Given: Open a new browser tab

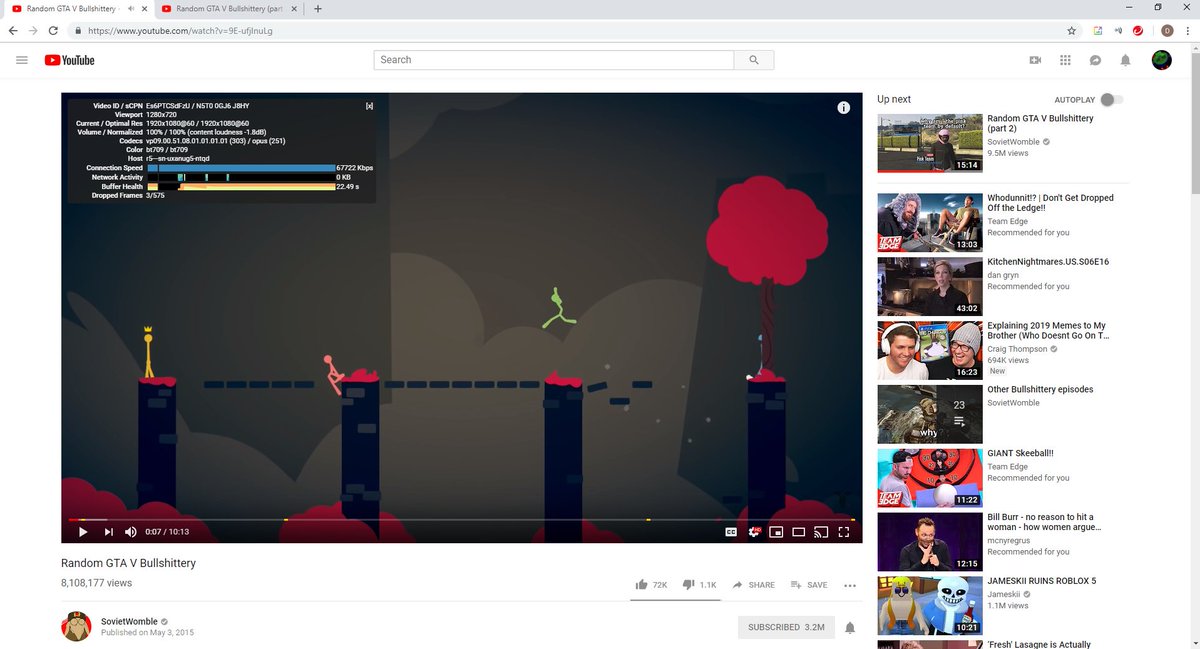Looking at the screenshot, I should click(318, 9).
